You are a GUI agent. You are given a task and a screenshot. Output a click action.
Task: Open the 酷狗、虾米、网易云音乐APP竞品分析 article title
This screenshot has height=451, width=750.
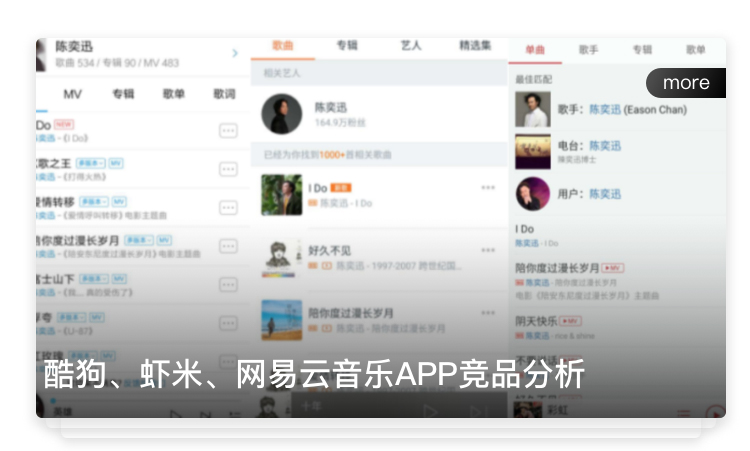(314, 374)
